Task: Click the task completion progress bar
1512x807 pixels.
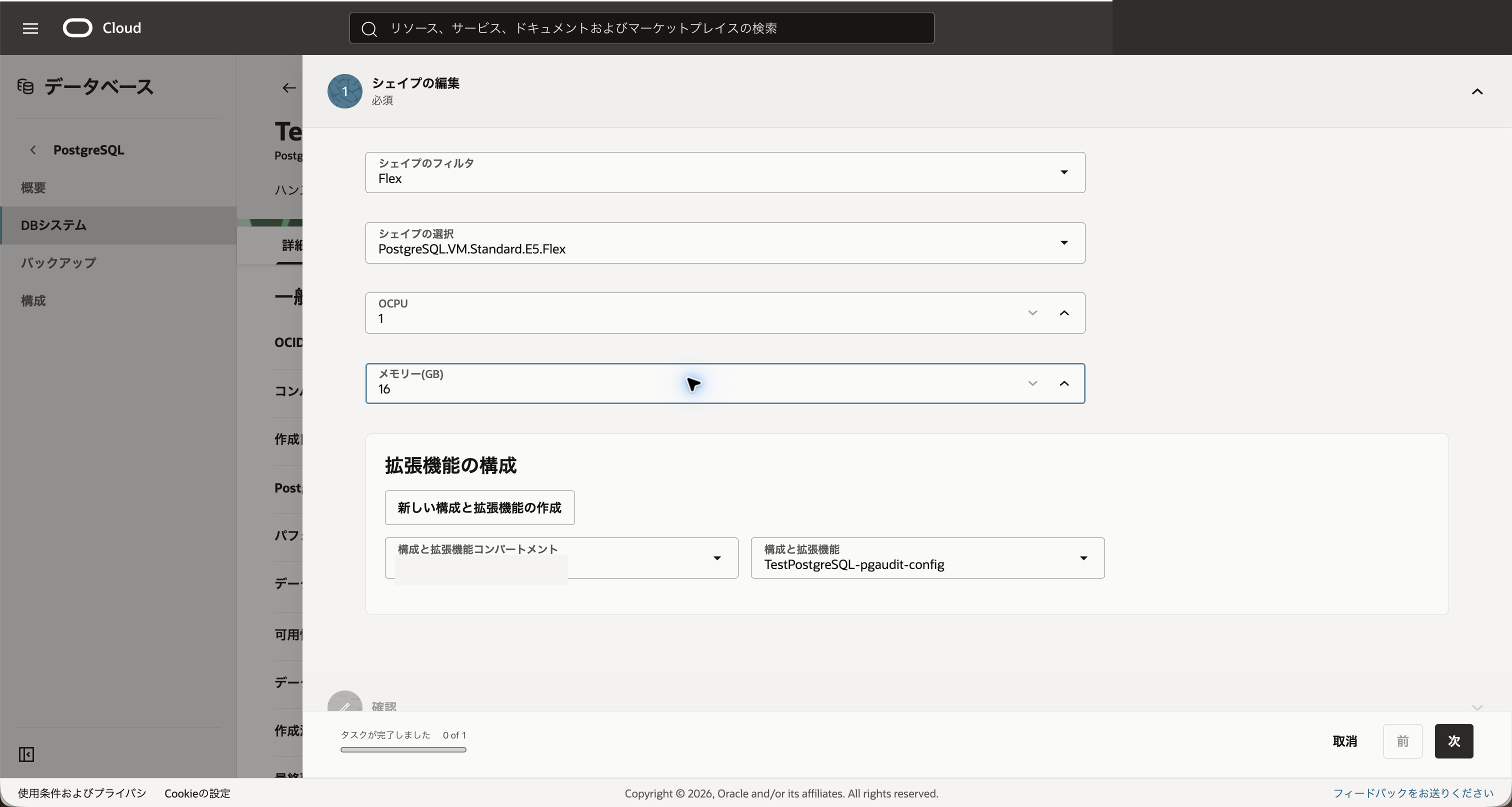Action: click(x=403, y=749)
